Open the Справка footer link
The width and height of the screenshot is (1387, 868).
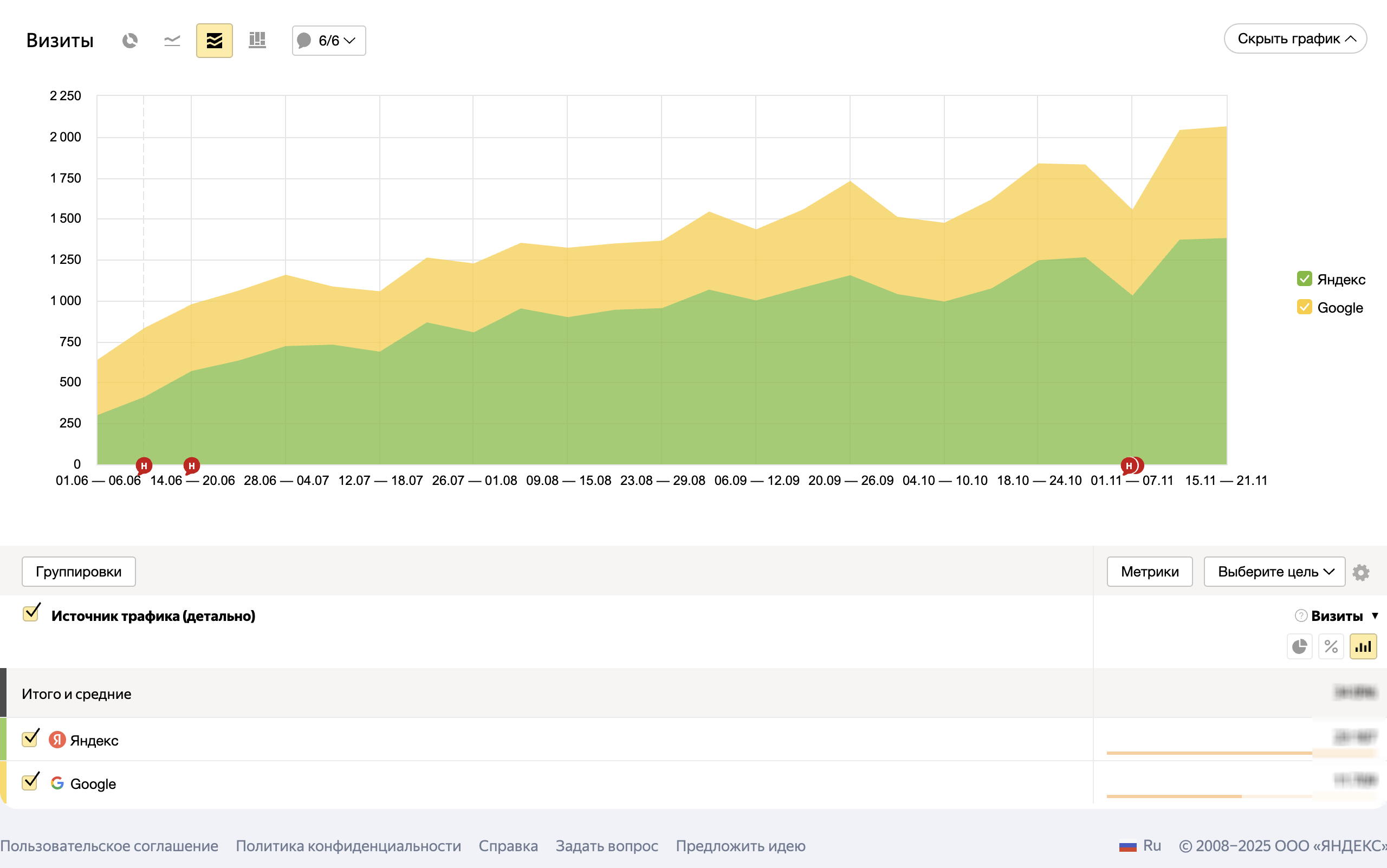(x=508, y=846)
